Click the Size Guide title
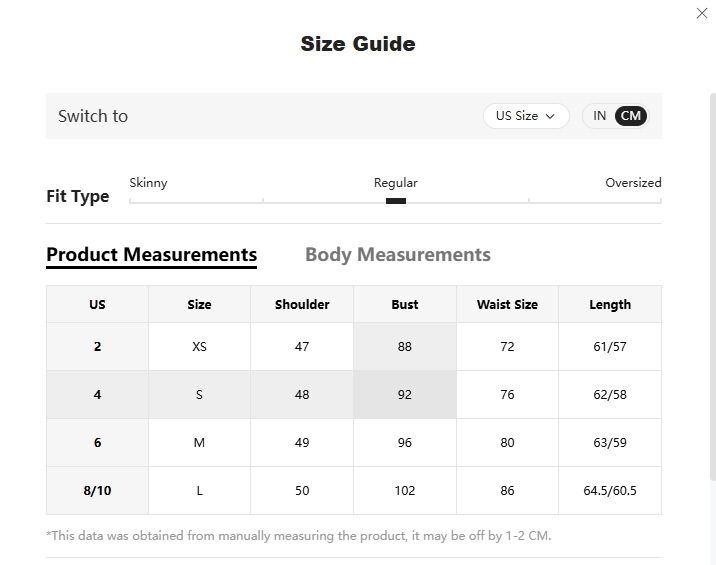The width and height of the screenshot is (716, 565). point(358,44)
